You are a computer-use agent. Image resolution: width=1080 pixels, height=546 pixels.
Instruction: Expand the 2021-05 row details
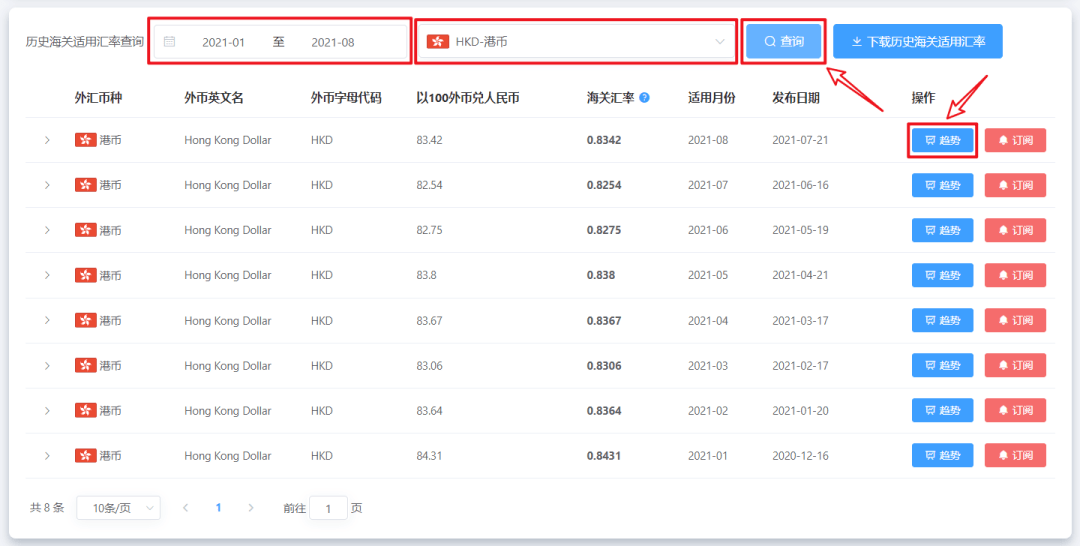point(47,275)
